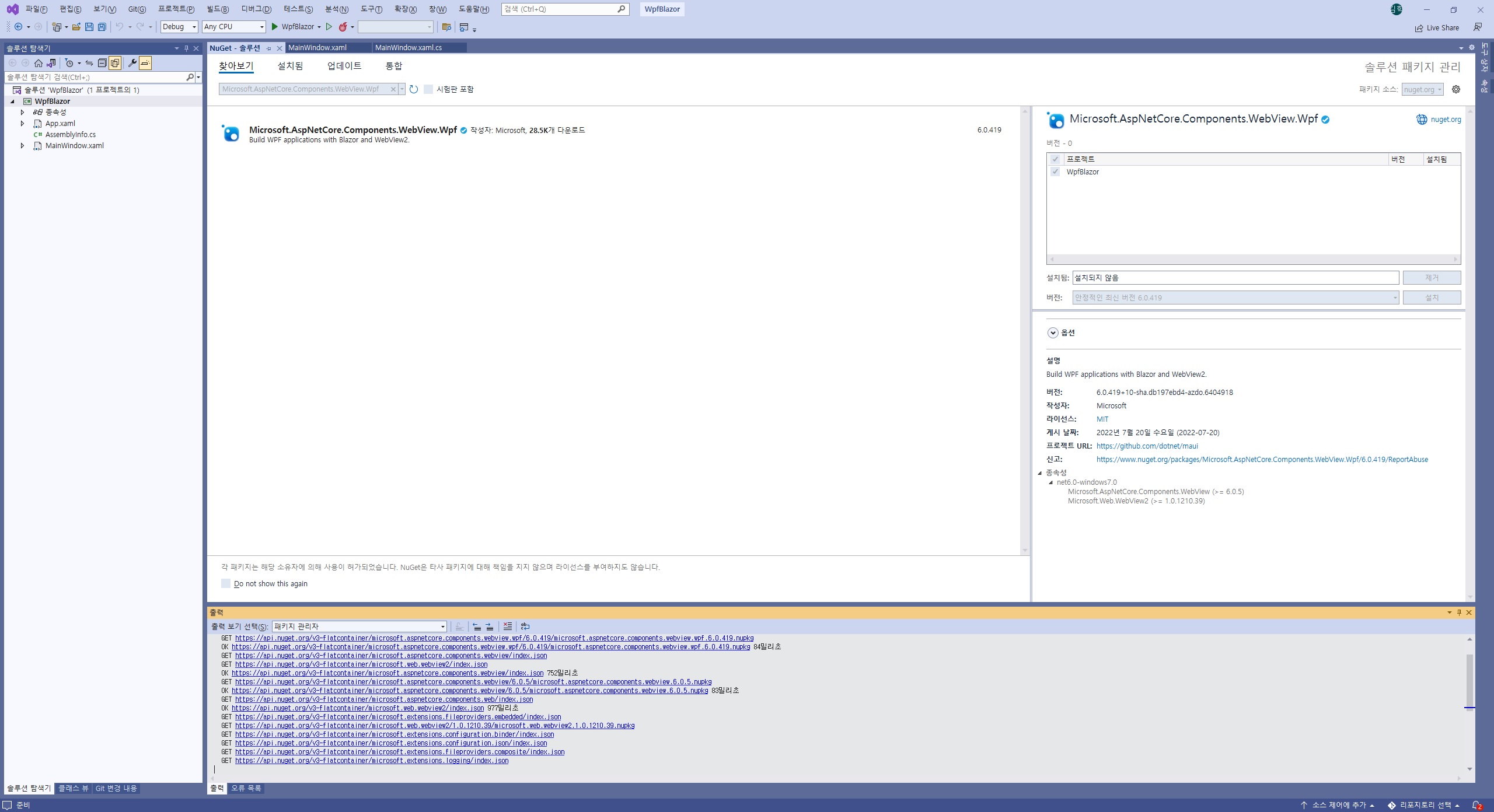Toggle Show All Files in Solution Explorer

coord(115,63)
